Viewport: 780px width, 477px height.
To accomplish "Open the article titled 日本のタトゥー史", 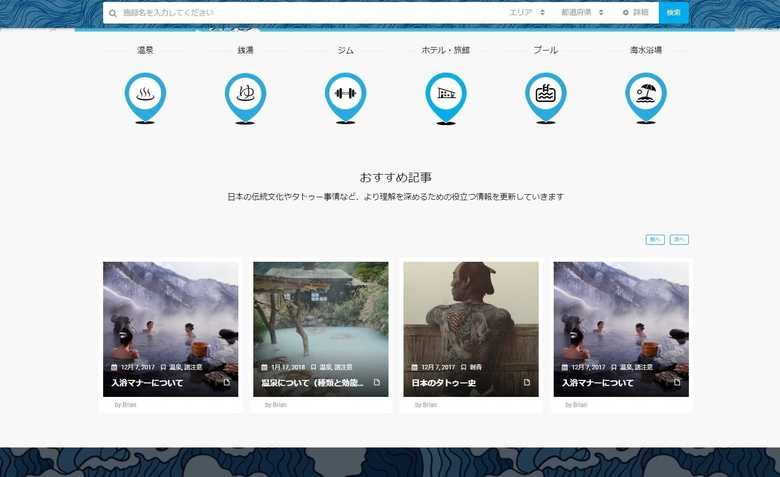I will [444, 383].
